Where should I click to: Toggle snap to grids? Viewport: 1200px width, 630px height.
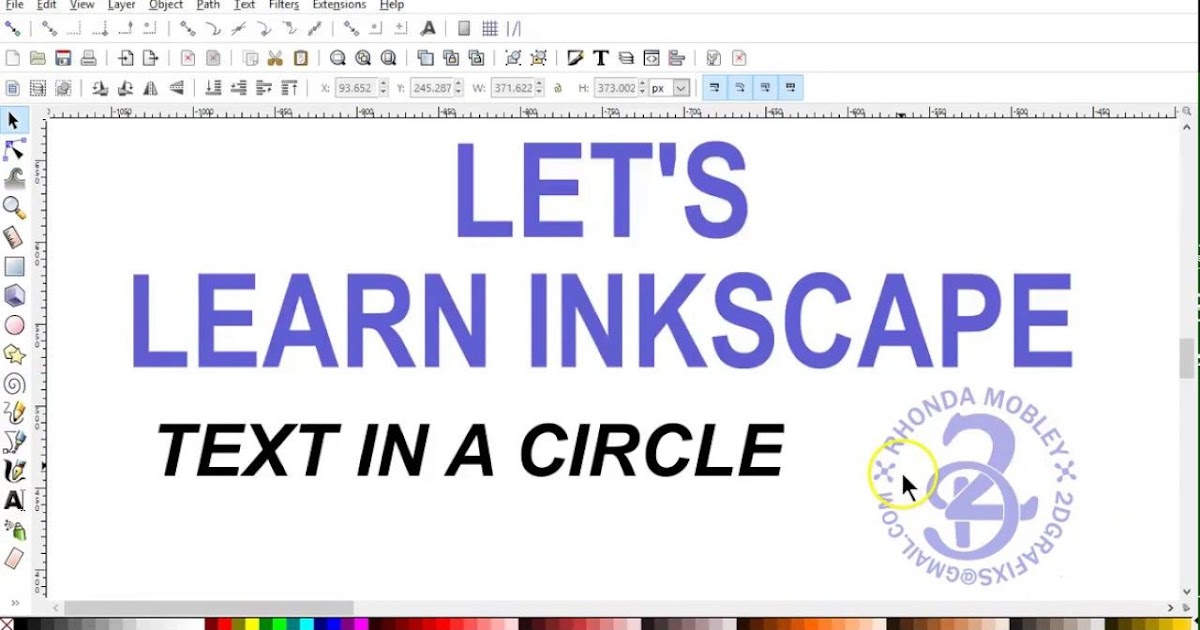[490, 28]
